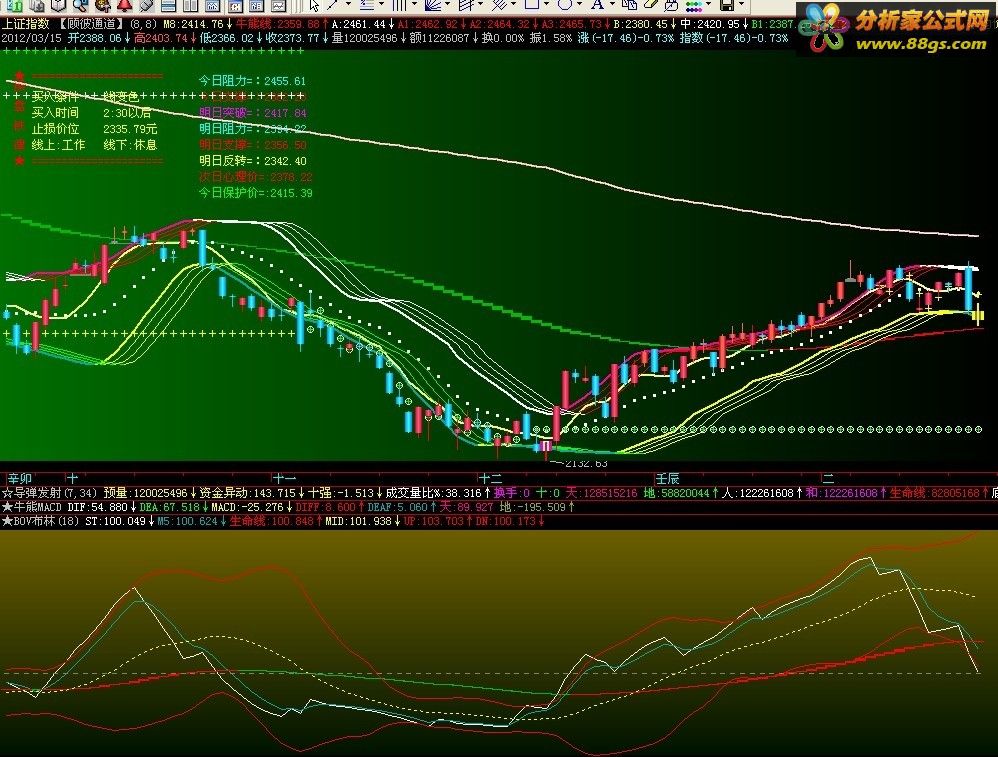
Task: Click the delete drawings pen icon
Action: click(671, 6)
